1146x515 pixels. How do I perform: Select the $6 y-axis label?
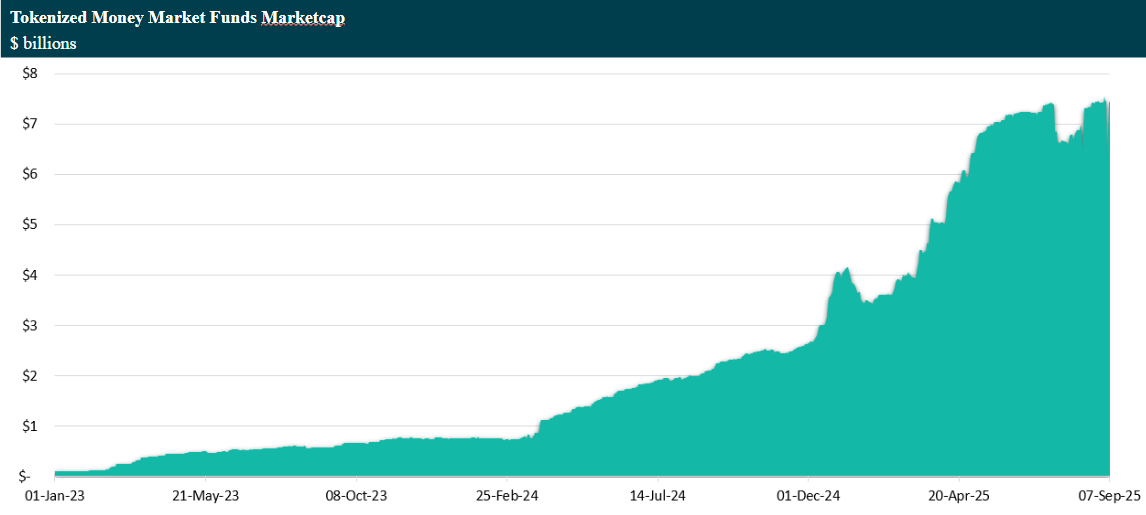pyautogui.click(x=31, y=174)
